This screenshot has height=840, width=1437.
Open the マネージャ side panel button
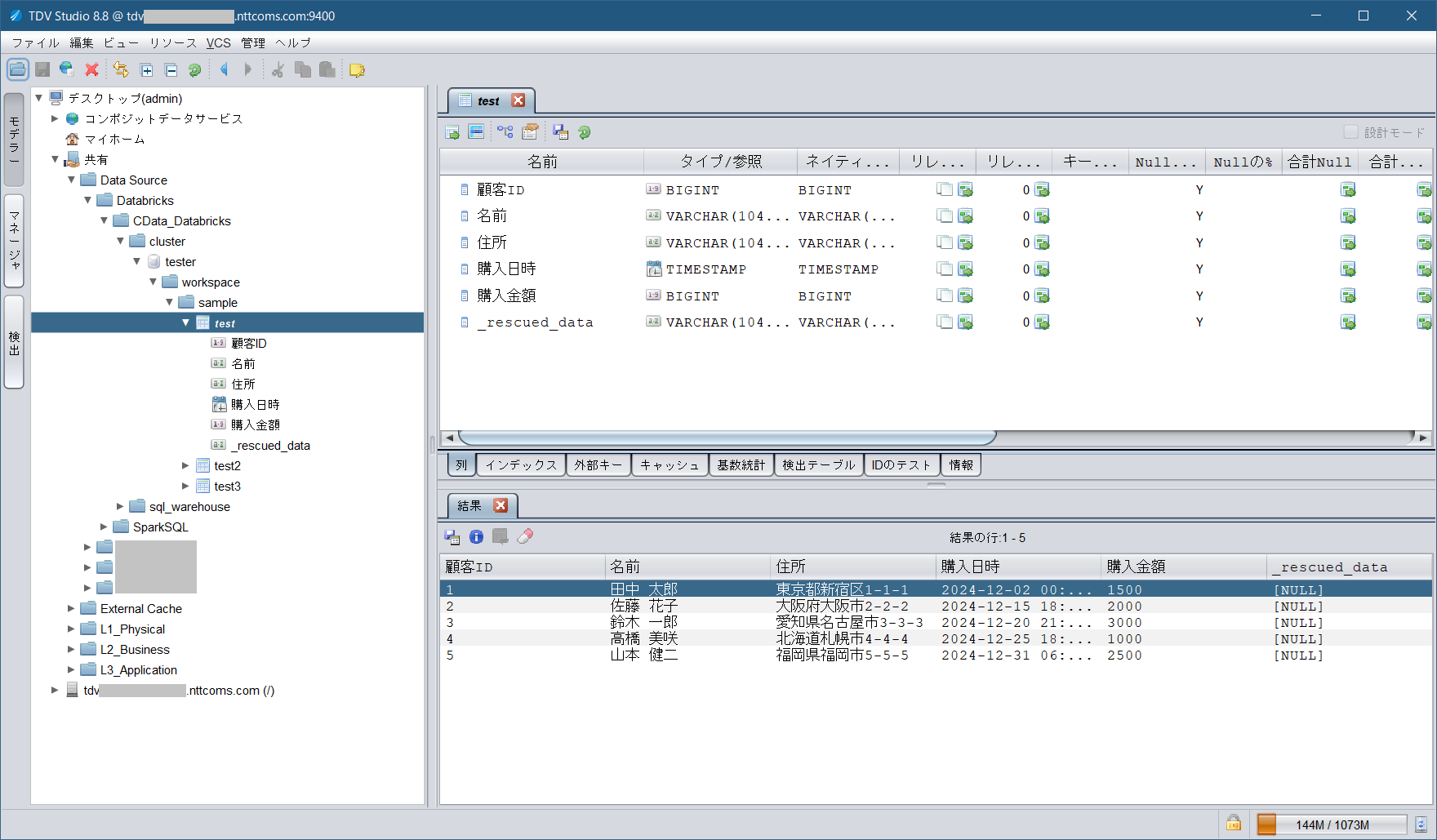pyautogui.click(x=14, y=241)
